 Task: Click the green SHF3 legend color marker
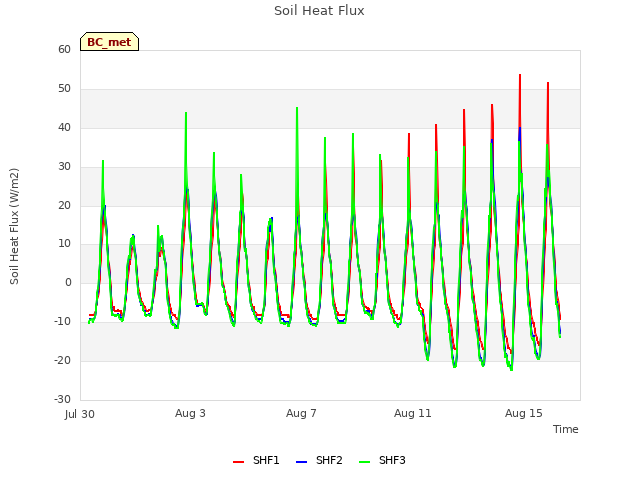click(x=364, y=462)
